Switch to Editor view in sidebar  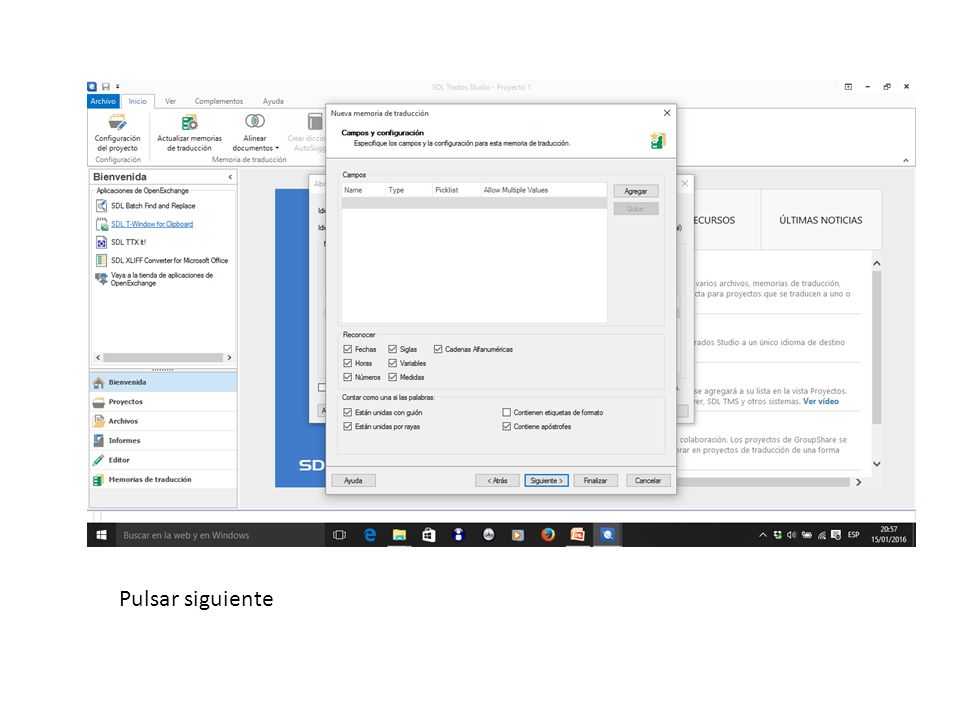click(163, 460)
